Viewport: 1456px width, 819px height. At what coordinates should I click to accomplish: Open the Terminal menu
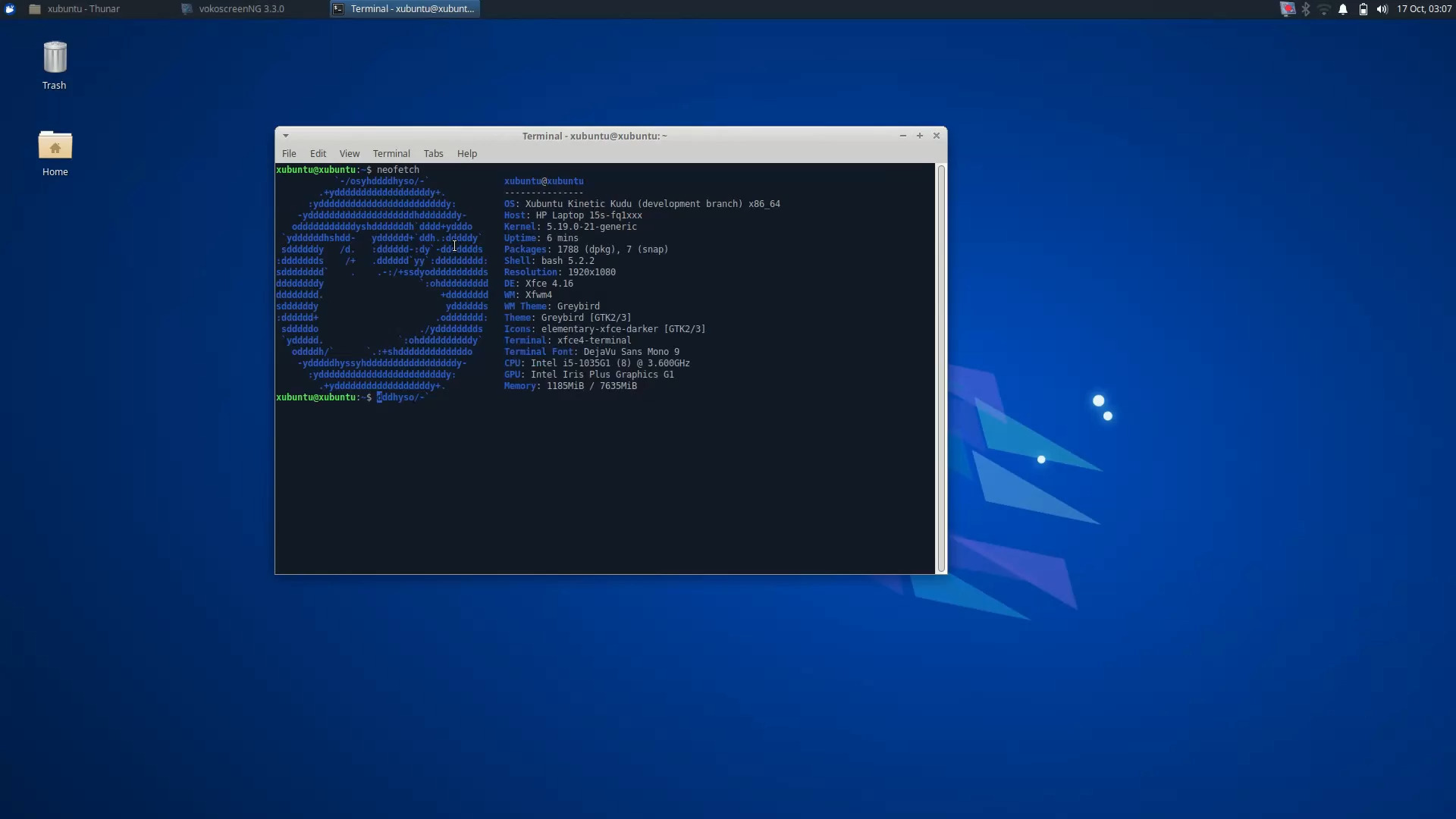[x=391, y=153]
